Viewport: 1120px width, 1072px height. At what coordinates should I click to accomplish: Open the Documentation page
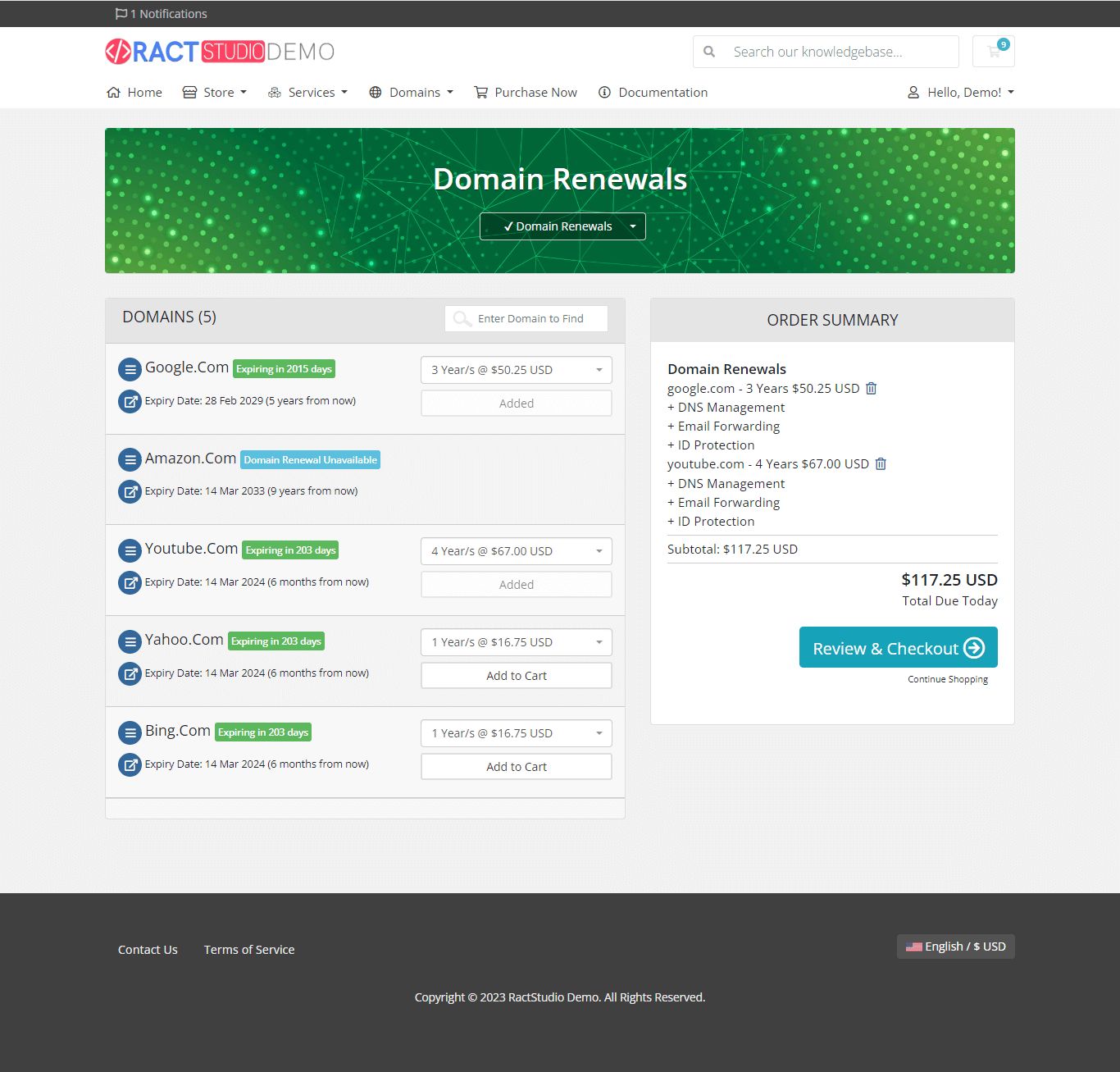point(653,93)
